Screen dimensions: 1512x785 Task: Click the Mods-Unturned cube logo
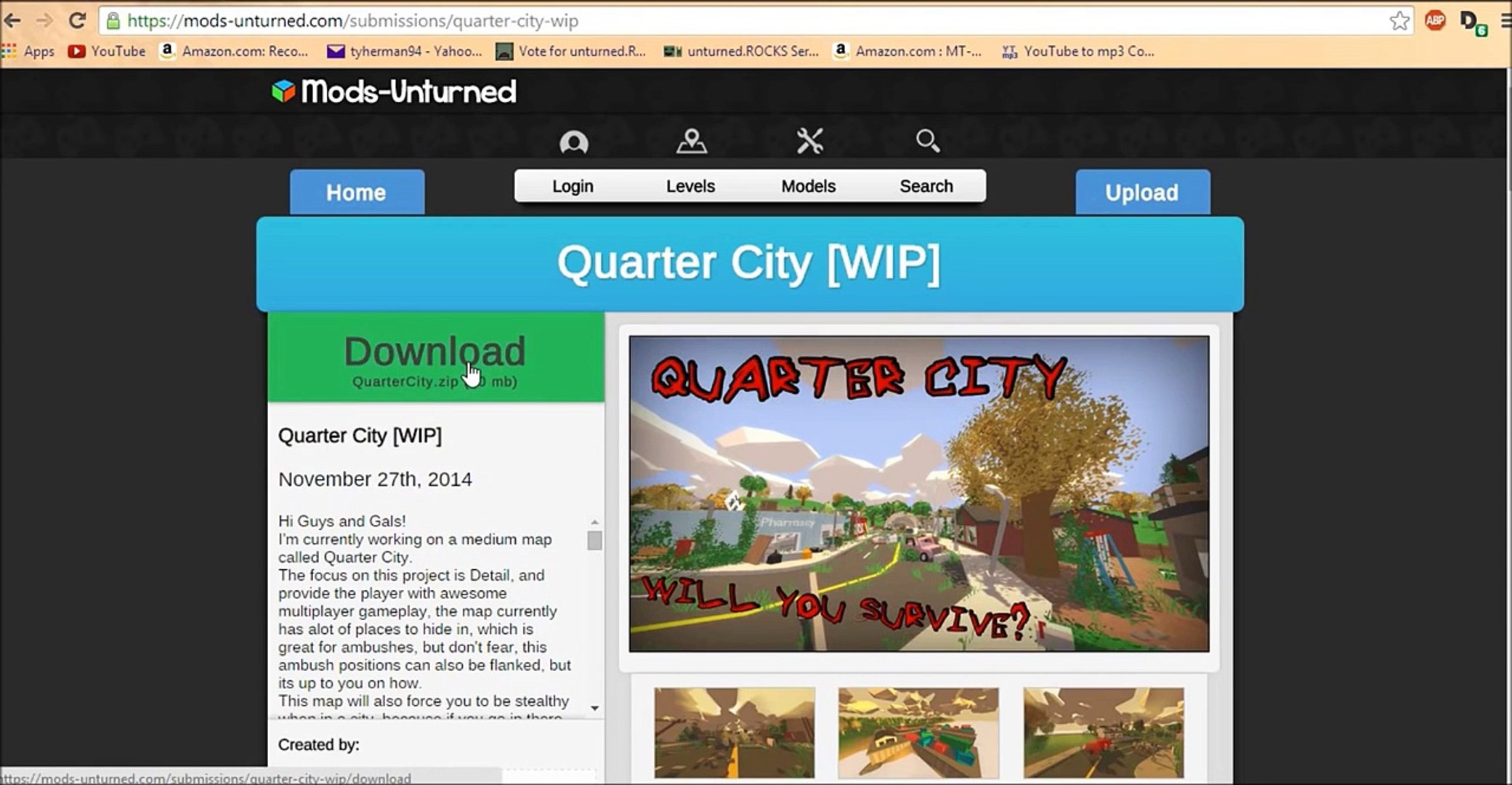coord(283,92)
